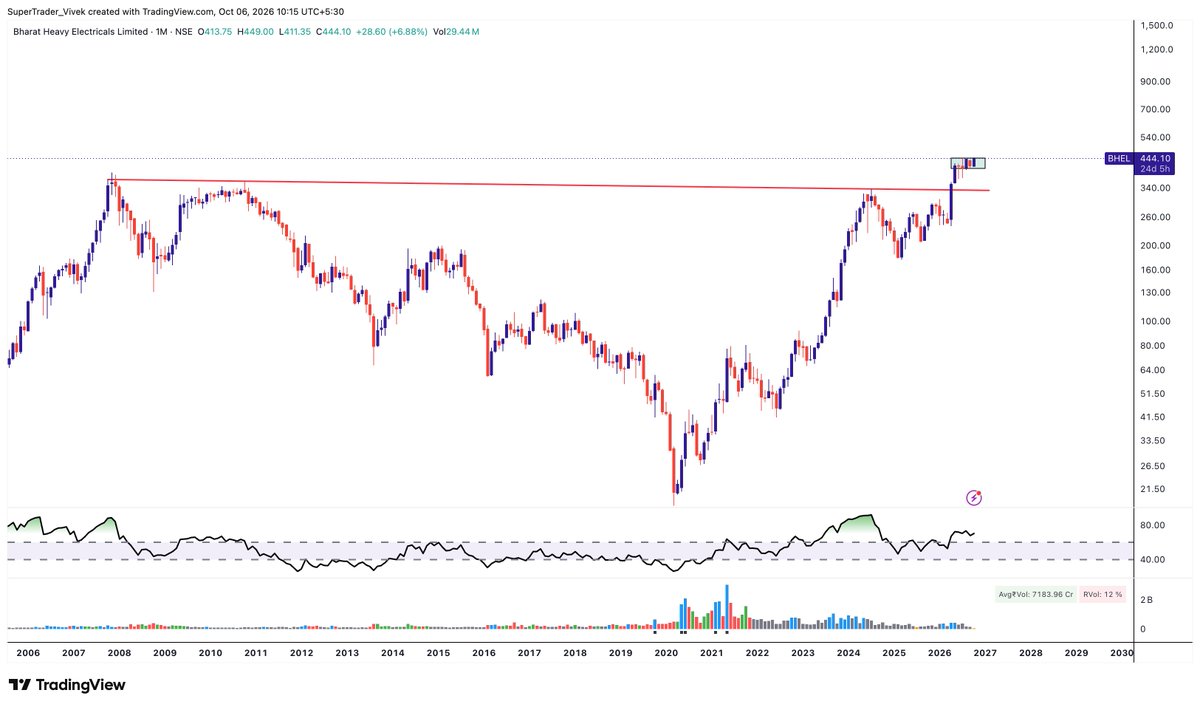Click the 200.00 price axis label

pyautogui.click(x=1155, y=246)
